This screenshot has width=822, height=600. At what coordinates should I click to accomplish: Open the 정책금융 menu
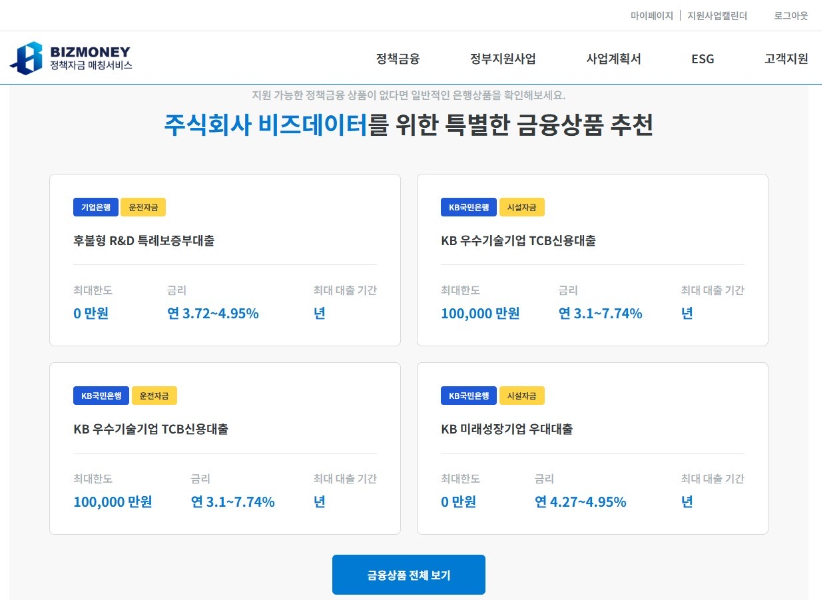click(x=397, y=59)
